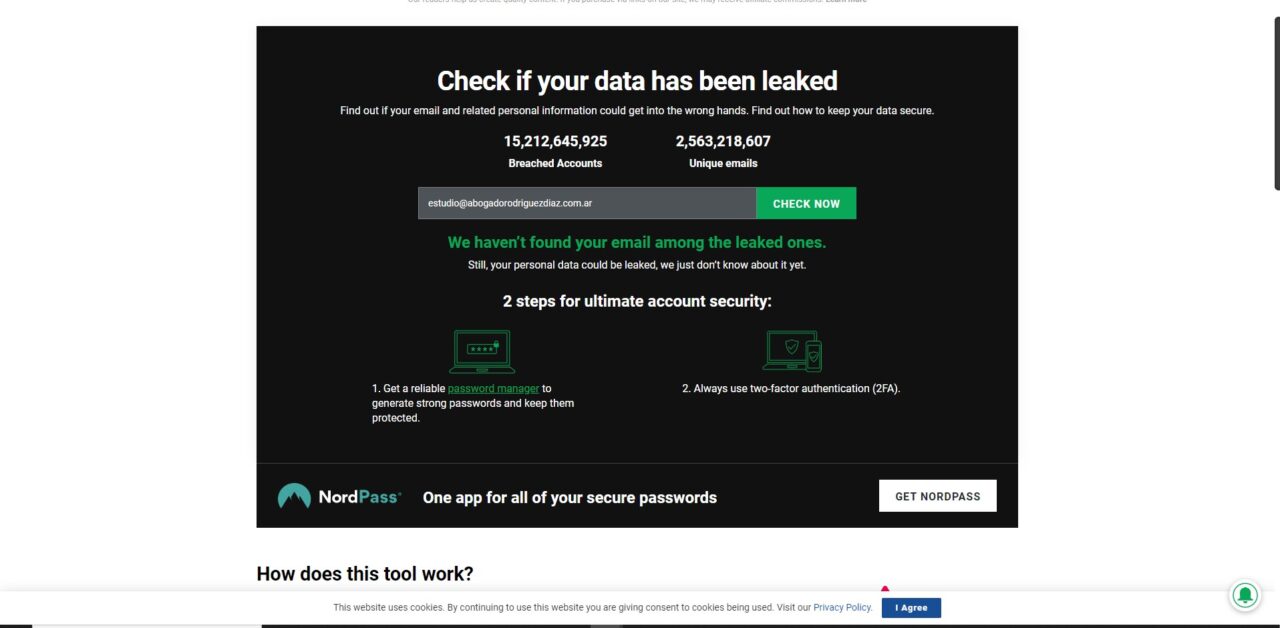Click the 15,212,645,925 breached accounts figure
This screenshot has width=1280, height=628.
click(555, 141)
